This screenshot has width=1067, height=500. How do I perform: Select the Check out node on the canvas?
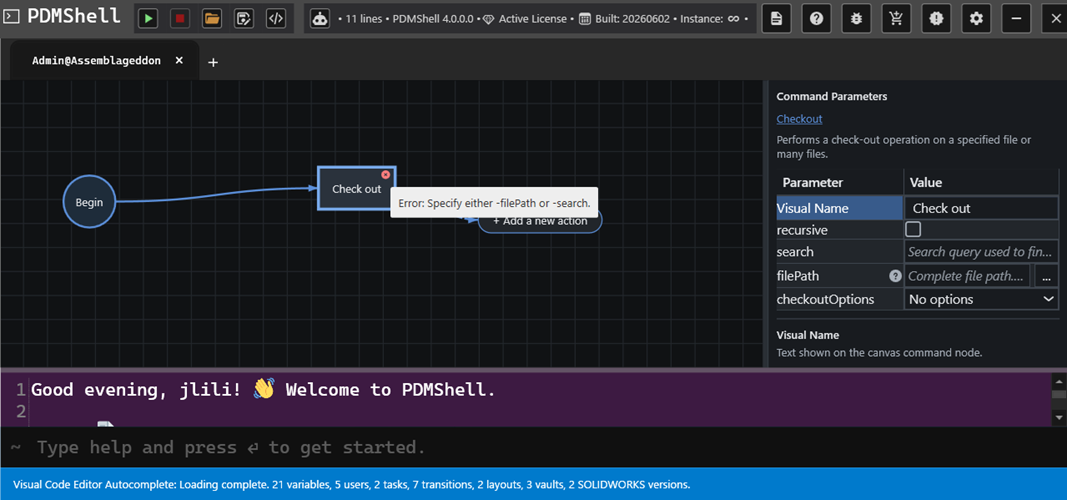(x=357, y=188)
